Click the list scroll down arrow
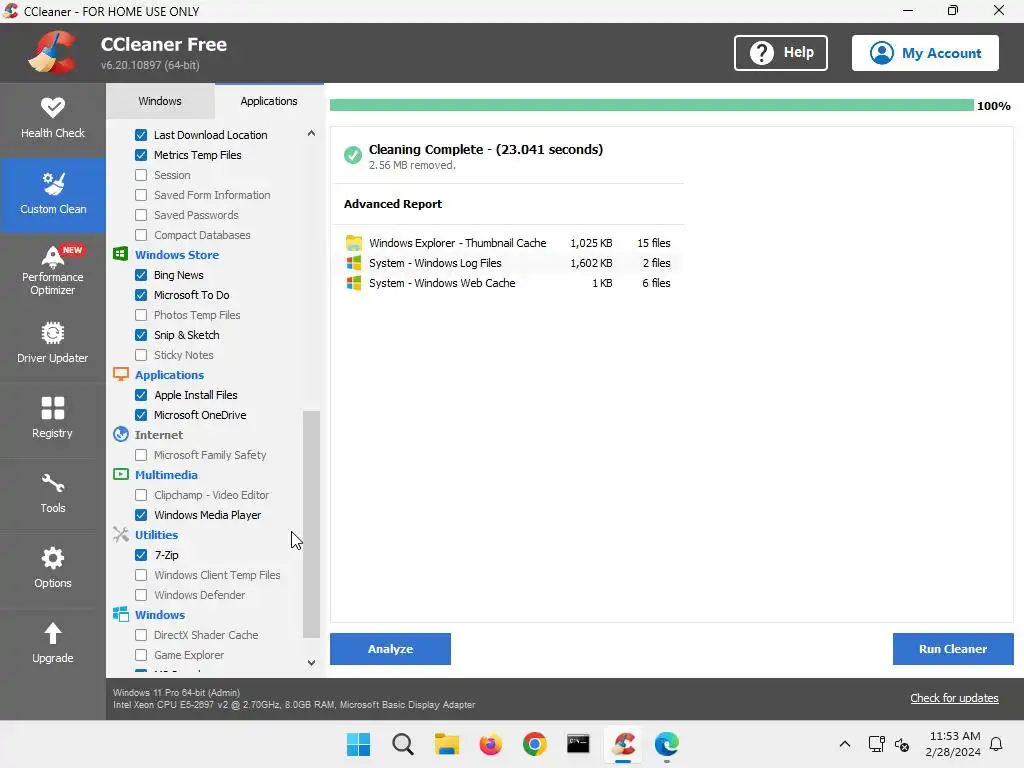This screenshot has width=1024, height=768. 312,663
